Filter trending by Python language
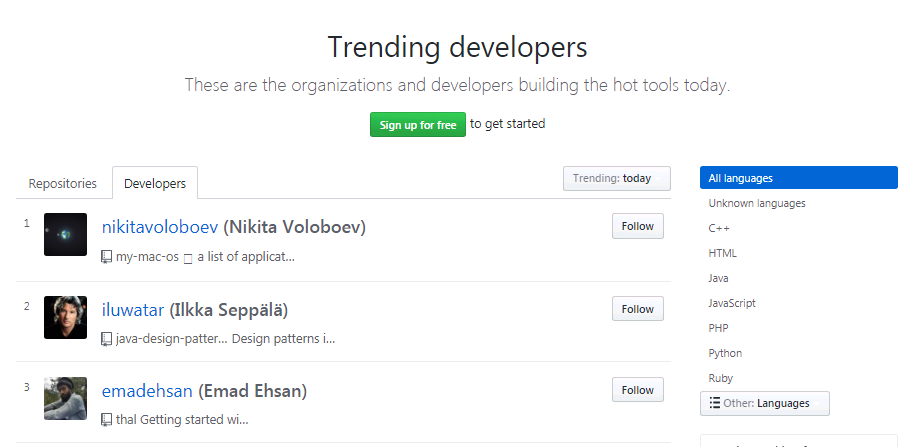 [725, 353]
